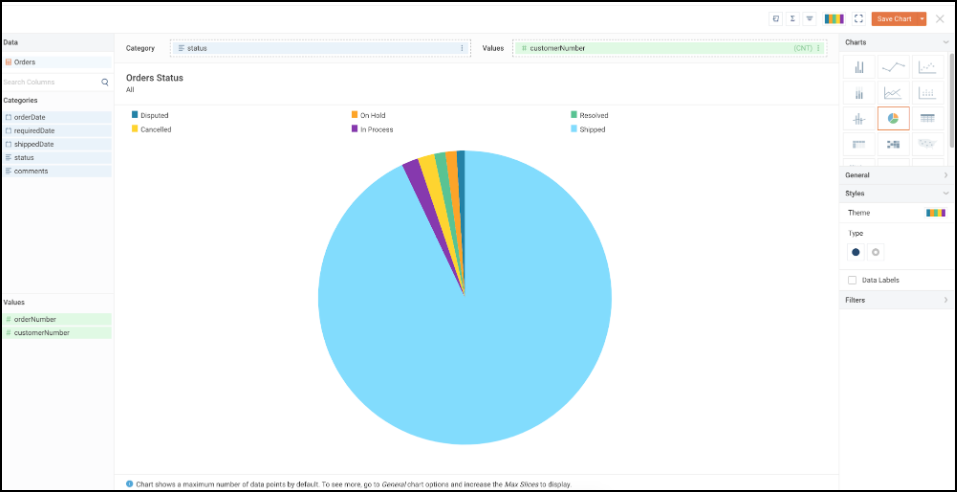
Task: Click the first toolbar icon left of sum
Action: tap(776, 19)
